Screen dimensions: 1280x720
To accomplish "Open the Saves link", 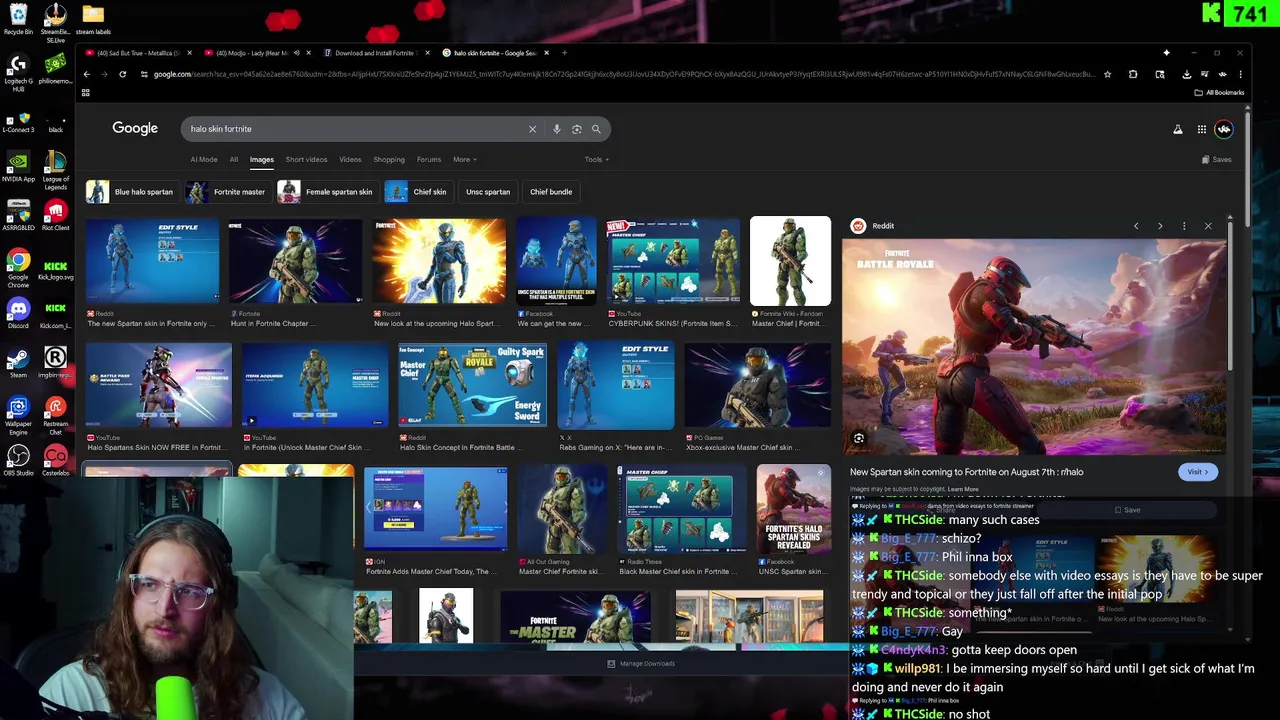I will click(x=1217, y=159).
